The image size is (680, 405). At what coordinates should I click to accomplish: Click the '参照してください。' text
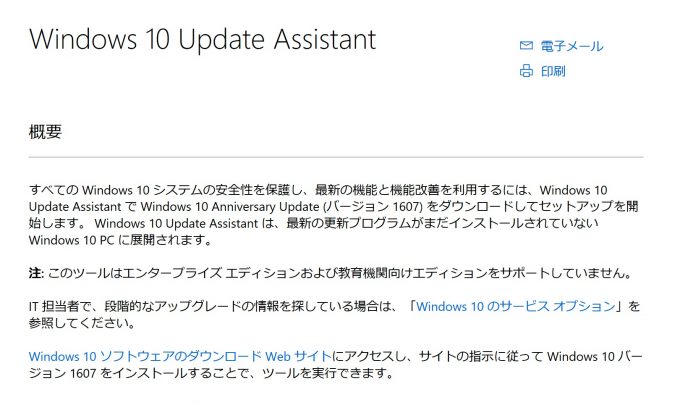pos(82,323)
